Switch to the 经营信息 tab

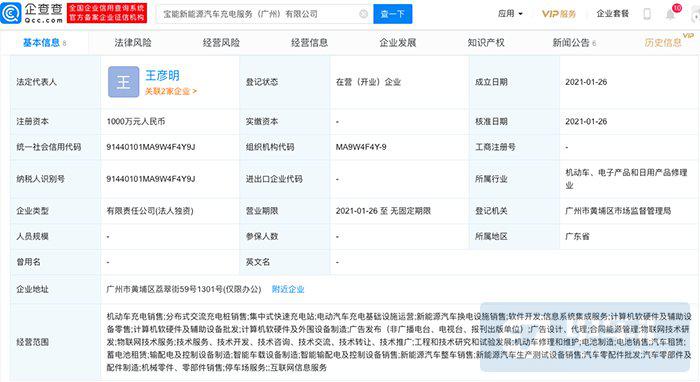click(309, 42)
